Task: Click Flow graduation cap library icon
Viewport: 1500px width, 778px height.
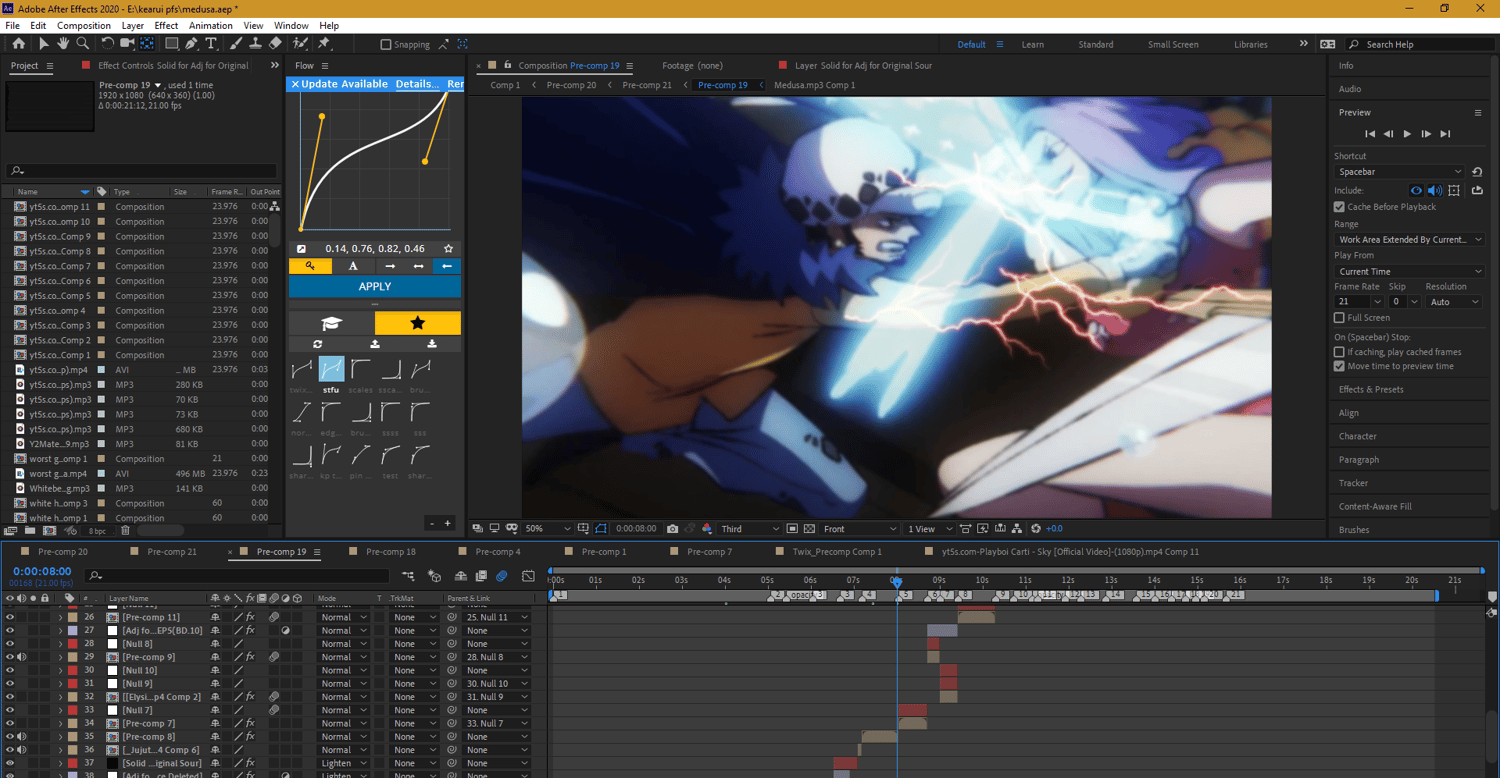Action: (x=331, y=323)
